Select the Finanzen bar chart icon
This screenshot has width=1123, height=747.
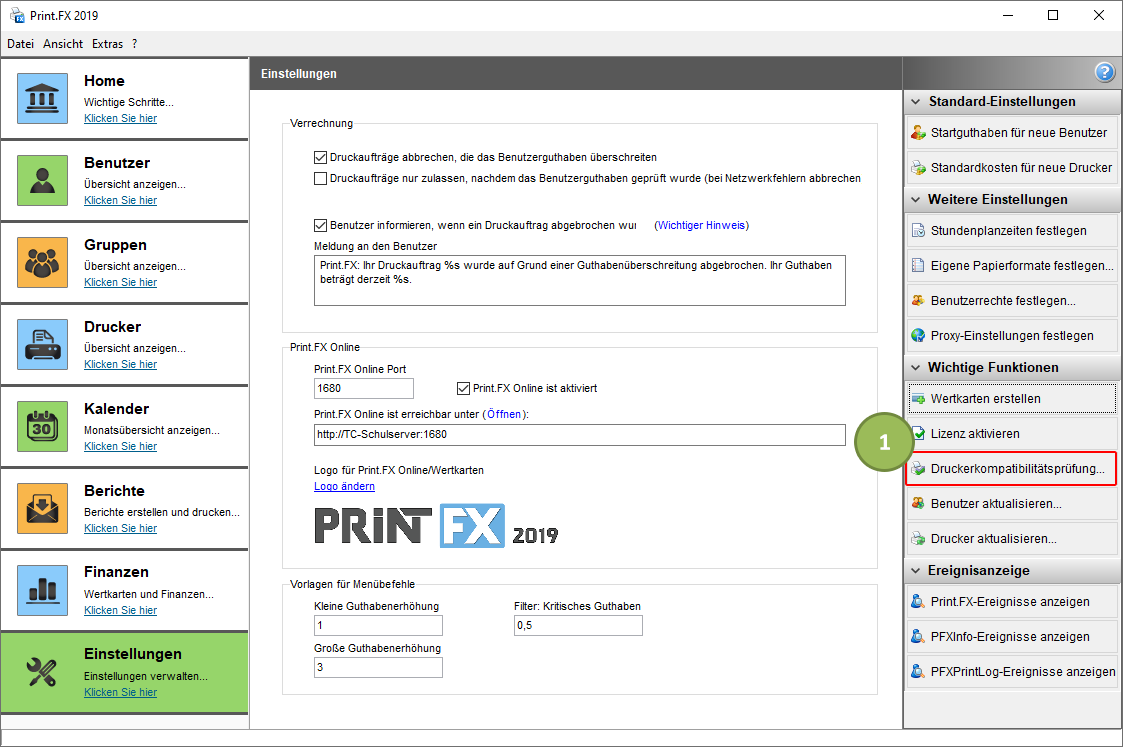click(42, 590)
